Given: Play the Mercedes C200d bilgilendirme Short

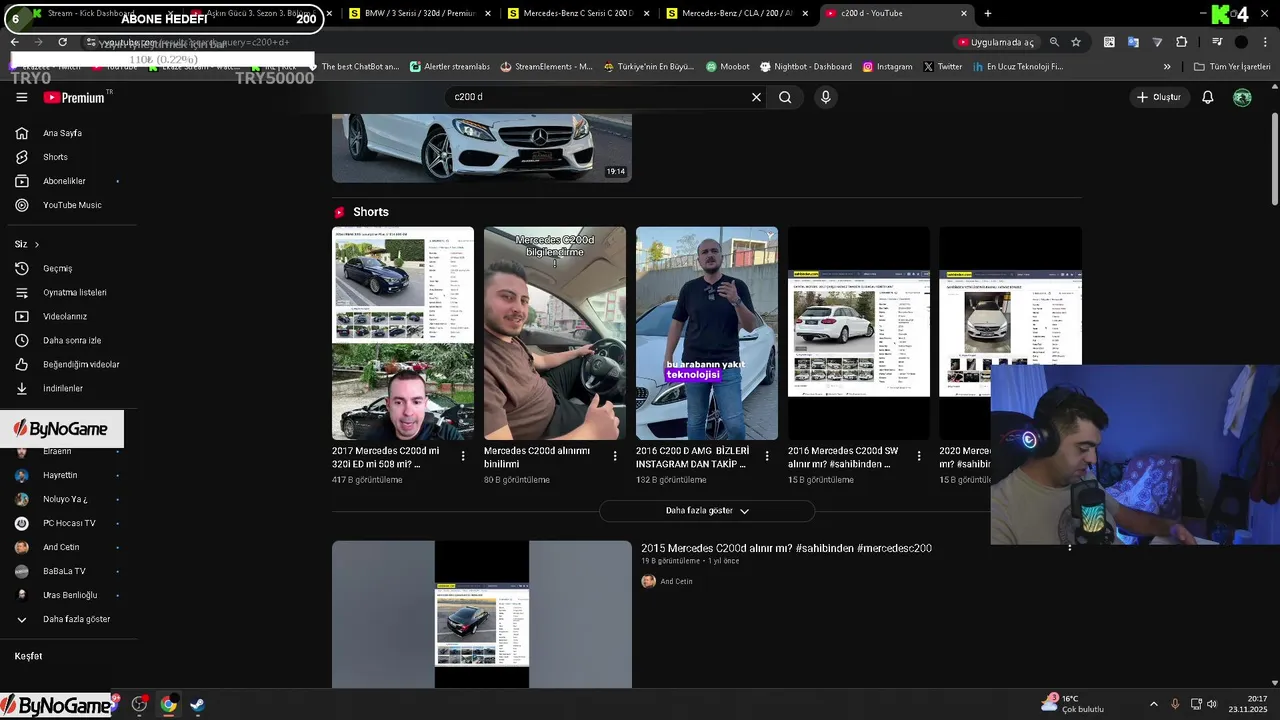Looking at the screenshot, I should [x=555, y=333].
